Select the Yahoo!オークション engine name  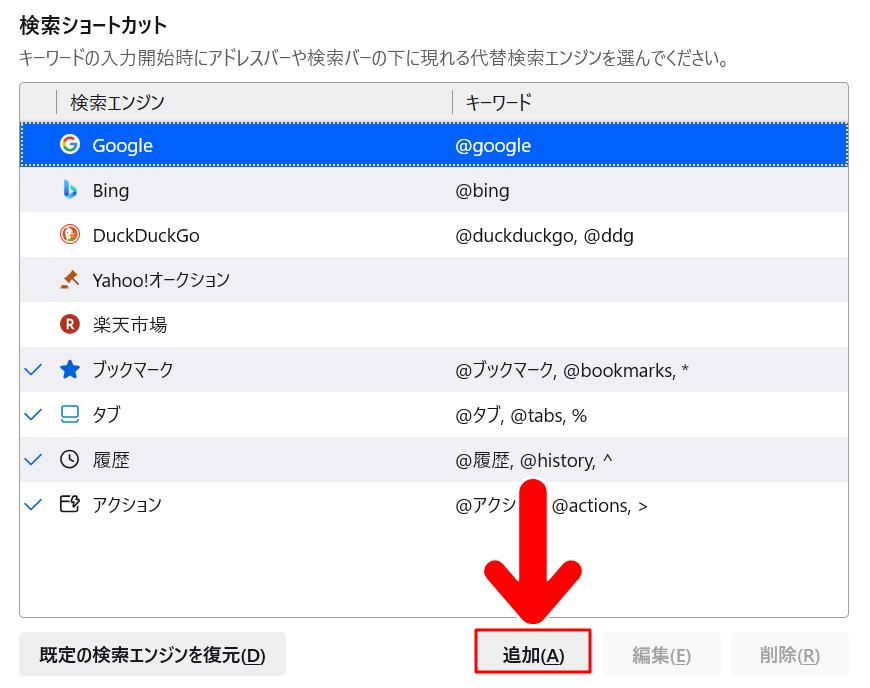pos(161,280)
